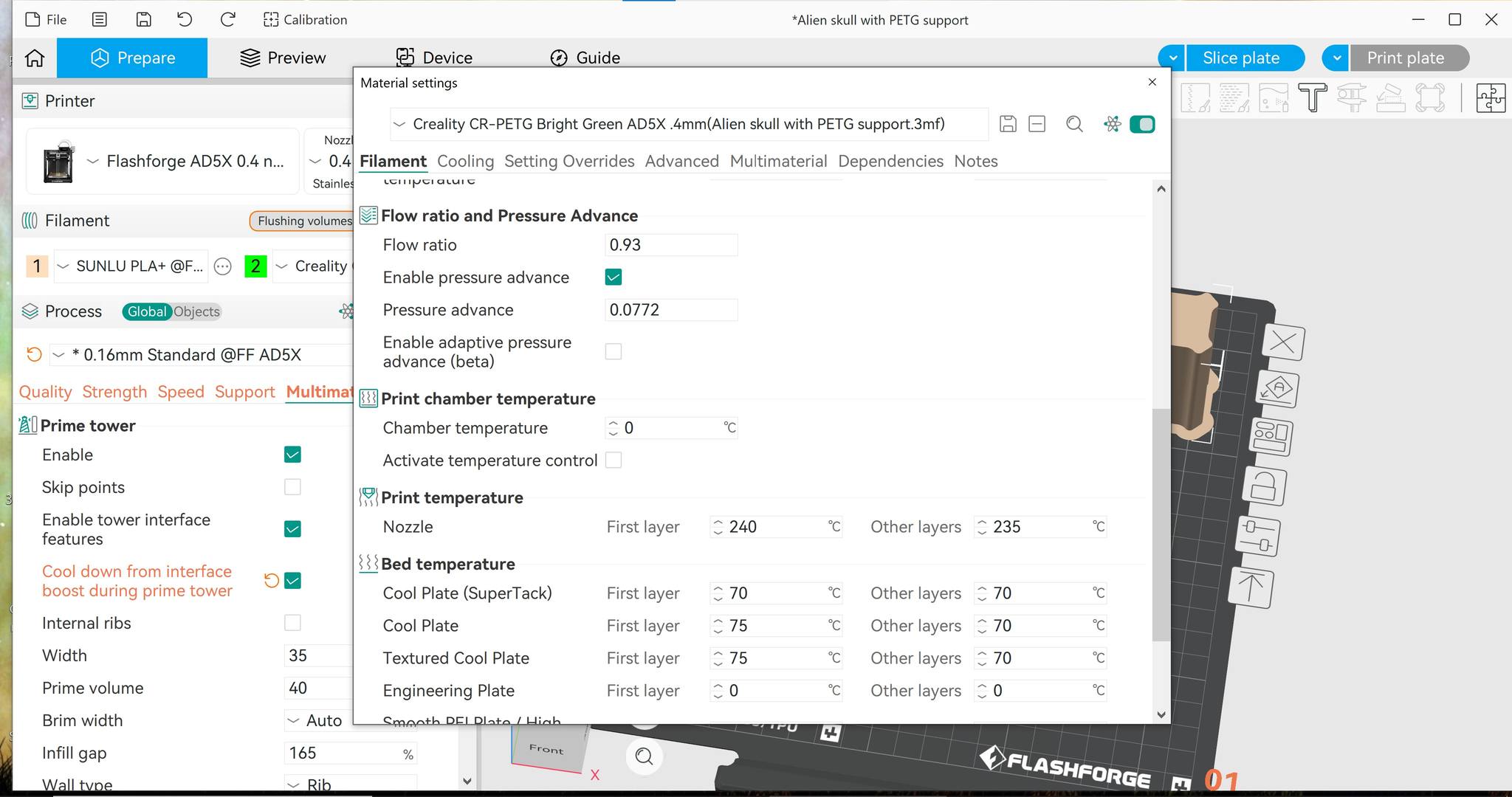Expand the Print plate options arrow
Viewport: 1512px width, 797px height.
coord(1336,58)
